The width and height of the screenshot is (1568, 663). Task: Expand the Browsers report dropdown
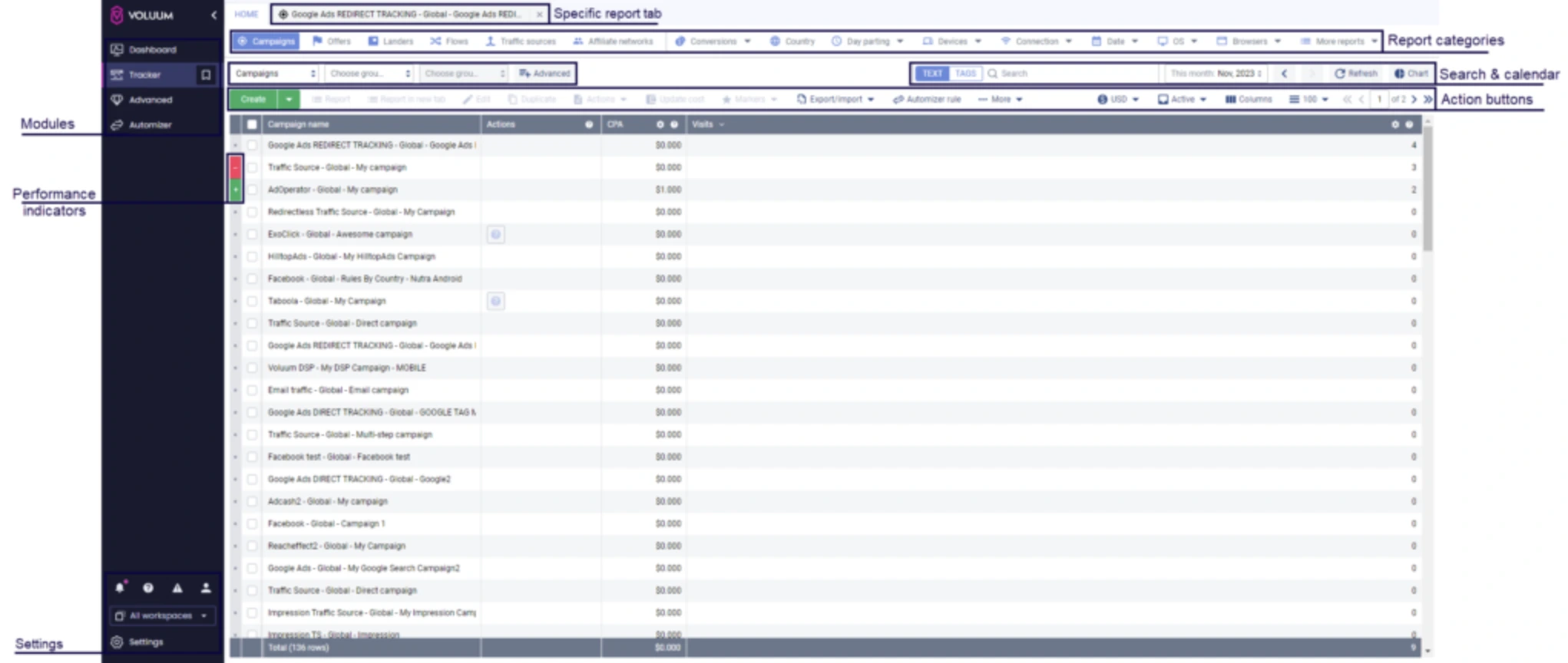click(1249, 41)
